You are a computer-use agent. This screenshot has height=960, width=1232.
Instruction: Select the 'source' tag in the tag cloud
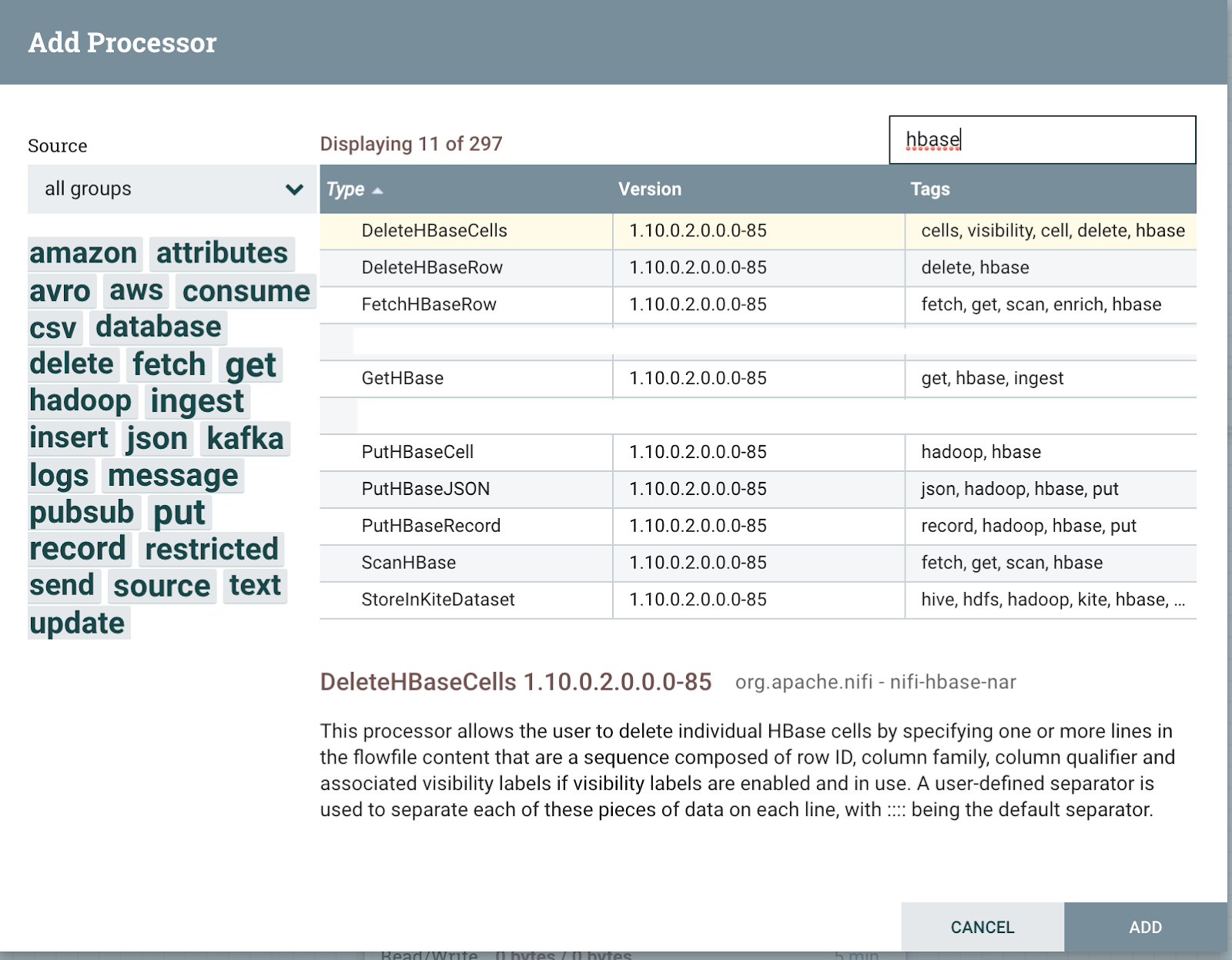tap(162, 586)
